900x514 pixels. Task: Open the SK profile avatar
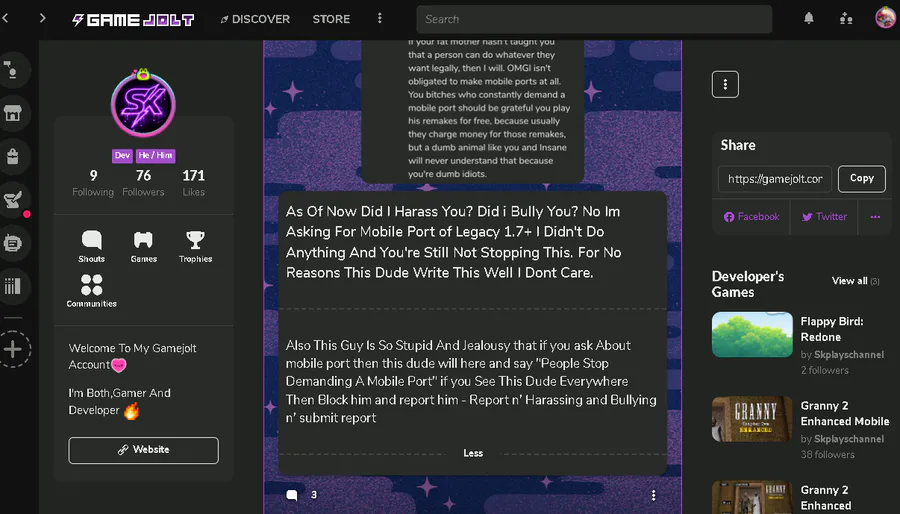click(x=143, y=104)
